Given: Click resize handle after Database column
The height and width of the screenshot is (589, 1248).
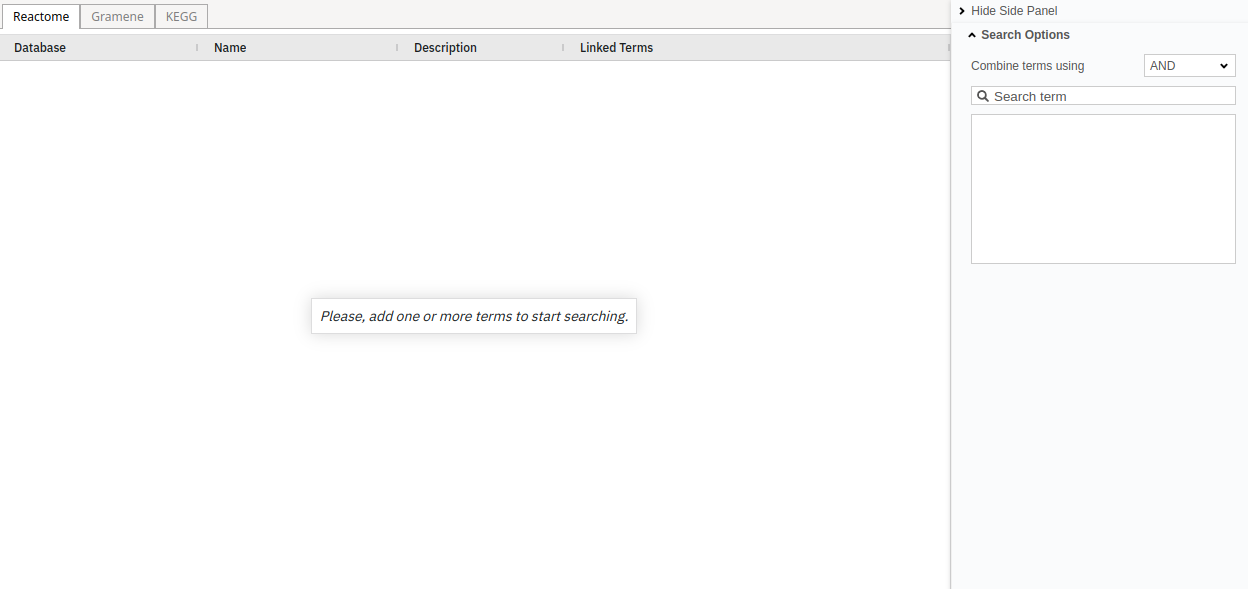Looking at the screenshot, I should point(196,47).
